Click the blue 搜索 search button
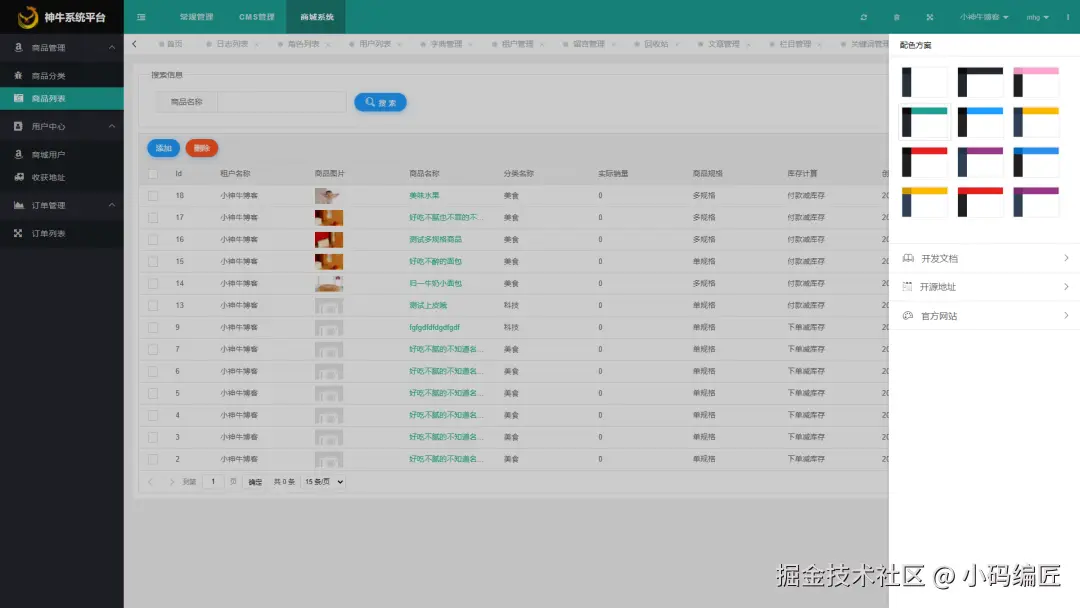Viewport: 1080px width, 608px height. pos(380,103)
